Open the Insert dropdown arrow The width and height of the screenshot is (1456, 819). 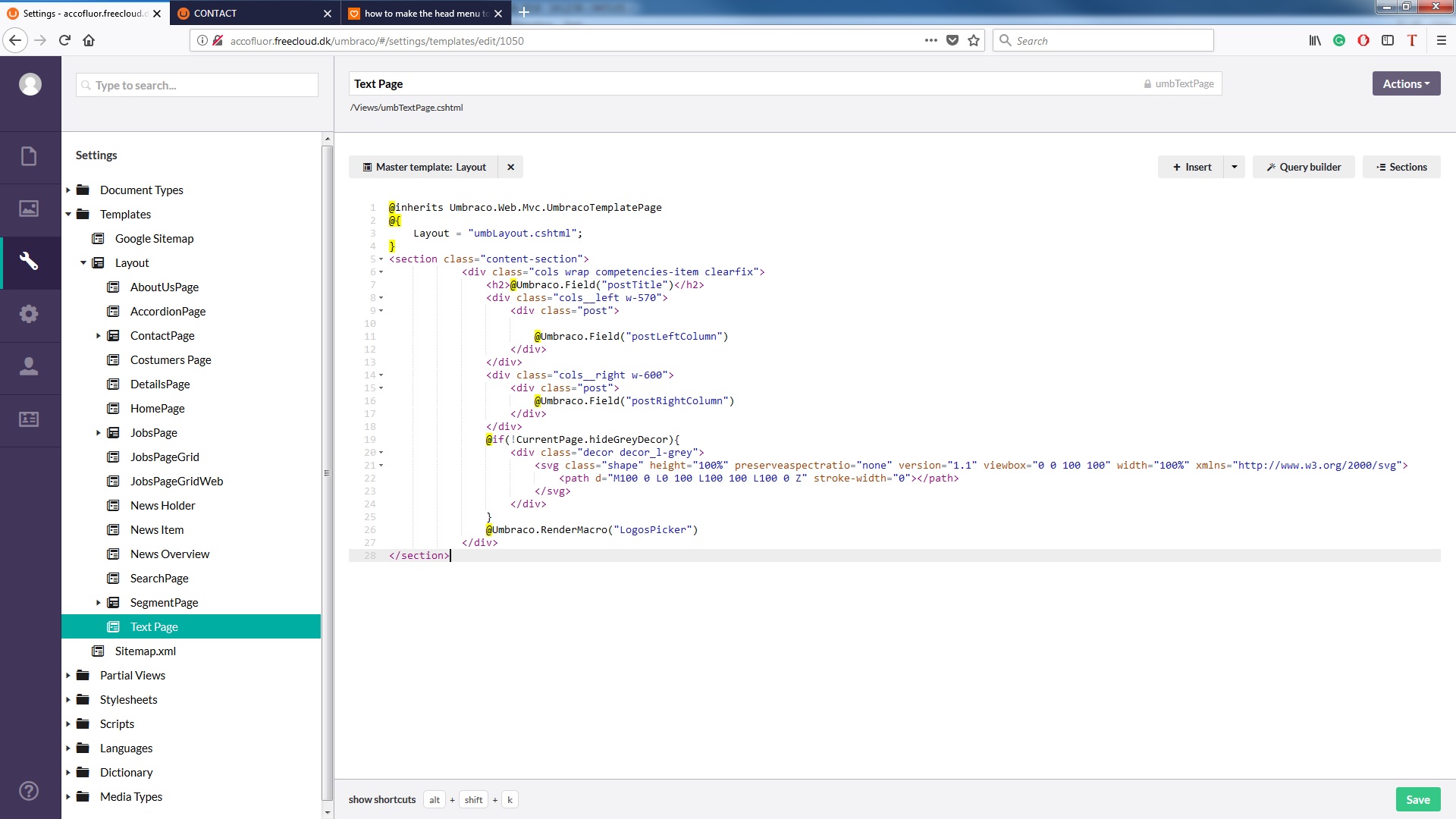point(1235,167)
